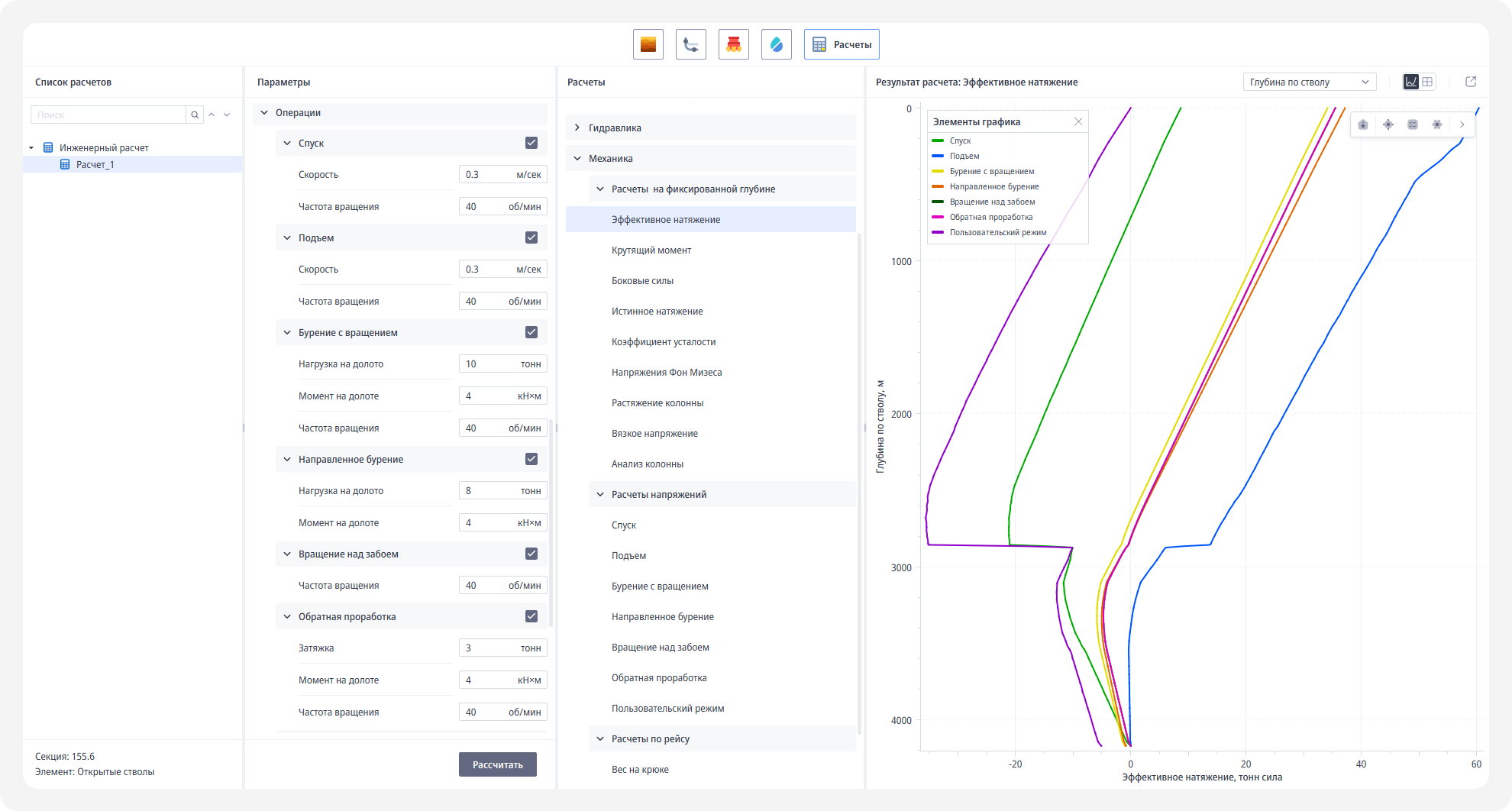Image resolution: width=1512 pixels, height=811 pixels.
Task: Uncheck the Спуск operation checkbox
Action: tap(531, 143)
